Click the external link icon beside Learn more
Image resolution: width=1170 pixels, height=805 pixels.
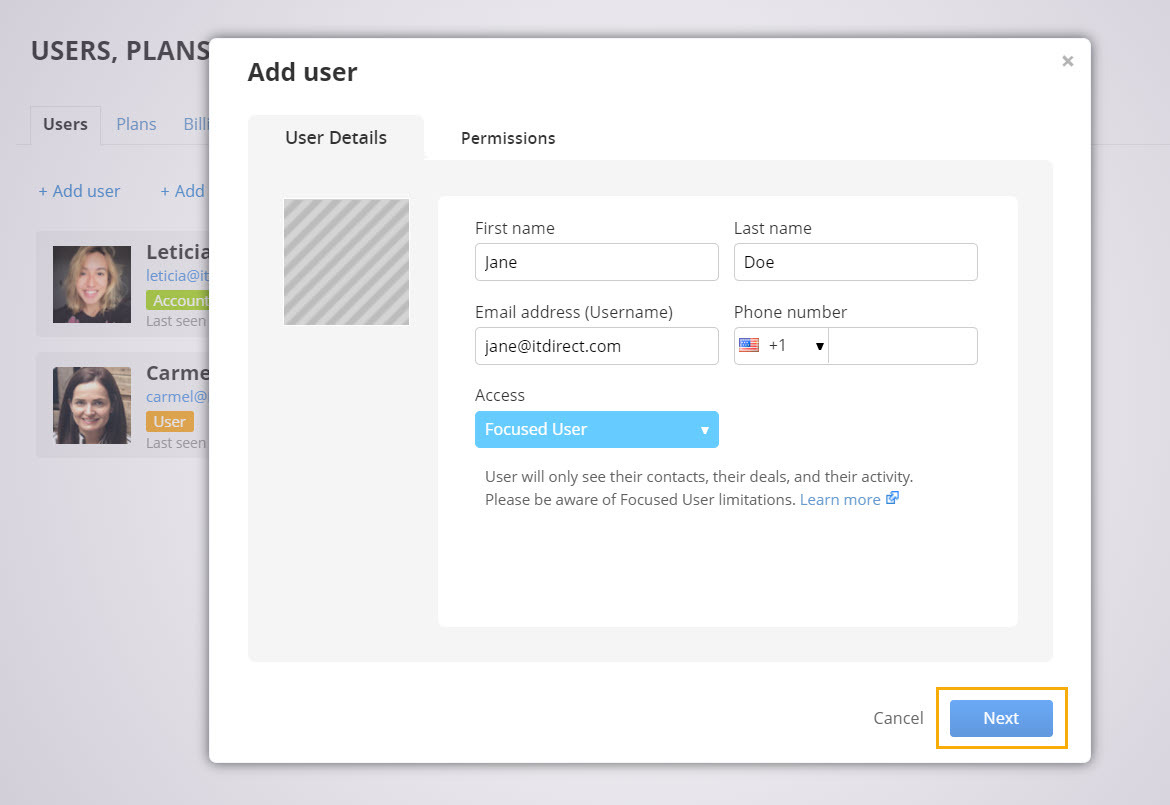pos(892,499)
